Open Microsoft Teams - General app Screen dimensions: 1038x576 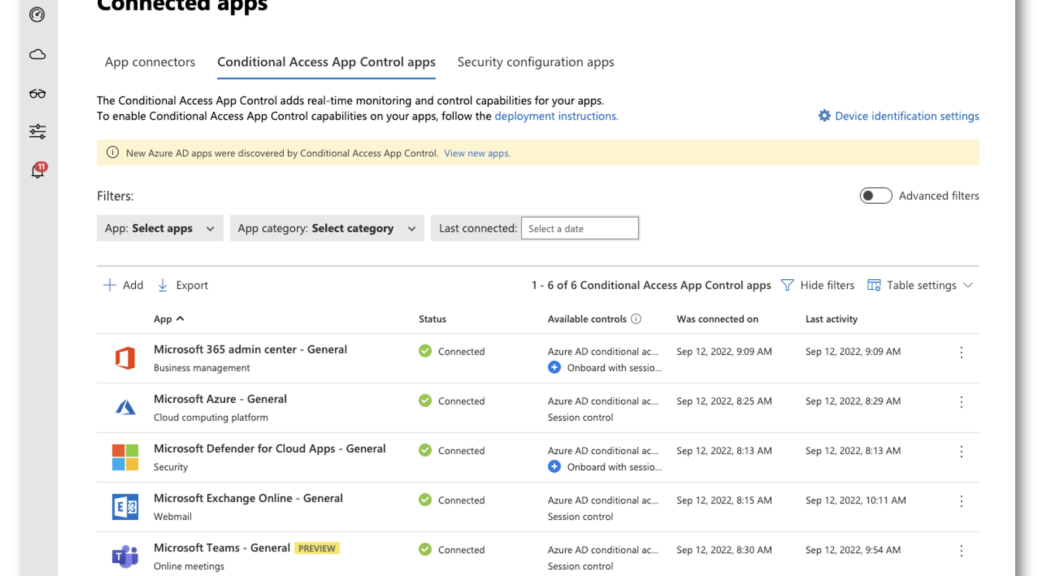coord(222,548)
